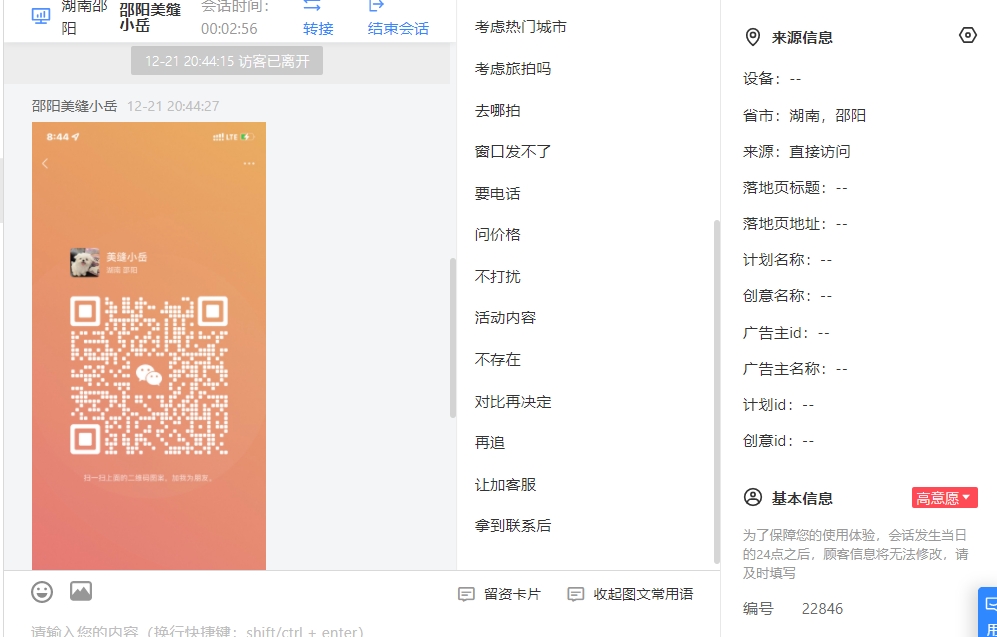
Task: Select quick phrase 对比再决定
Action: (513, 402)
